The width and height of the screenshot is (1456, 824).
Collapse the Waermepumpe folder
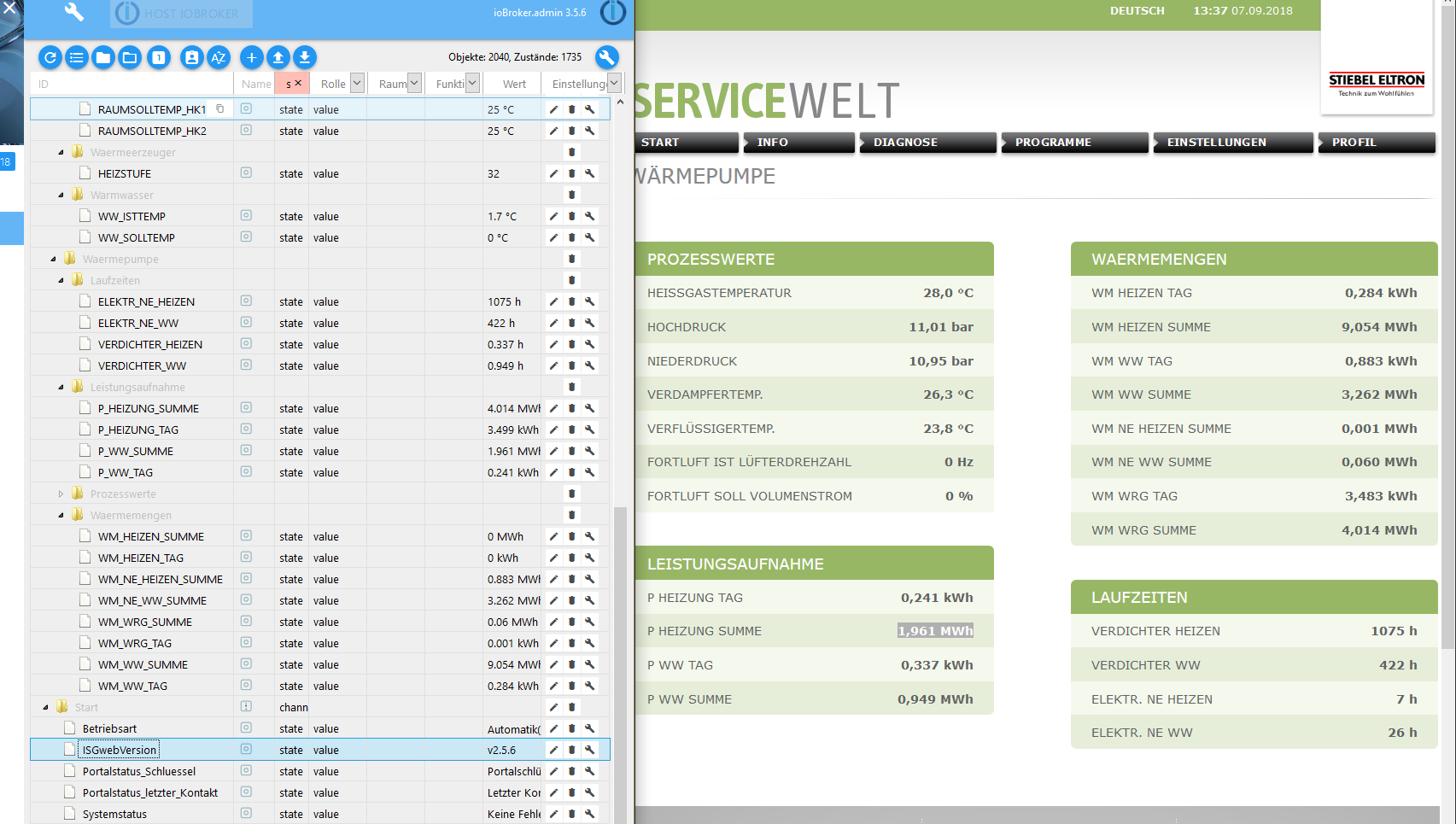click(53, 259)
